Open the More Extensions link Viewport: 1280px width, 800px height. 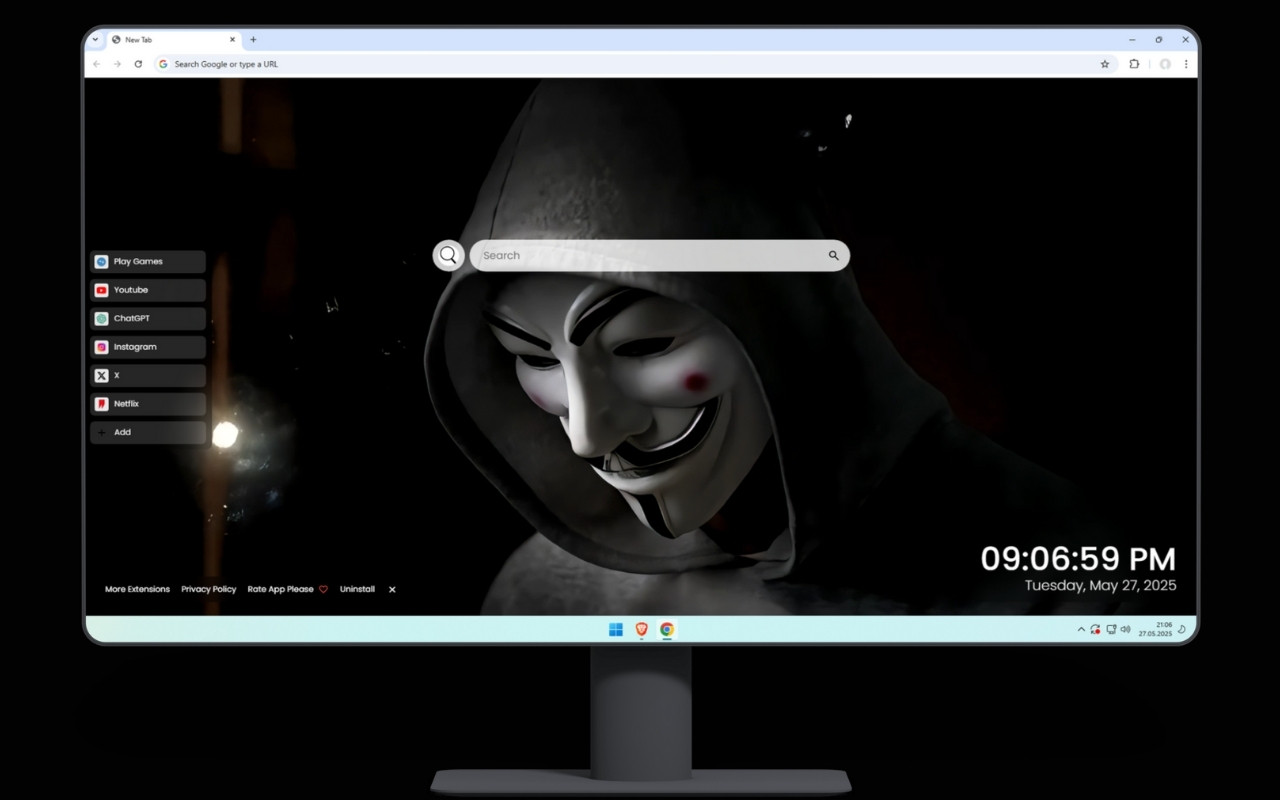coord(137,589)
